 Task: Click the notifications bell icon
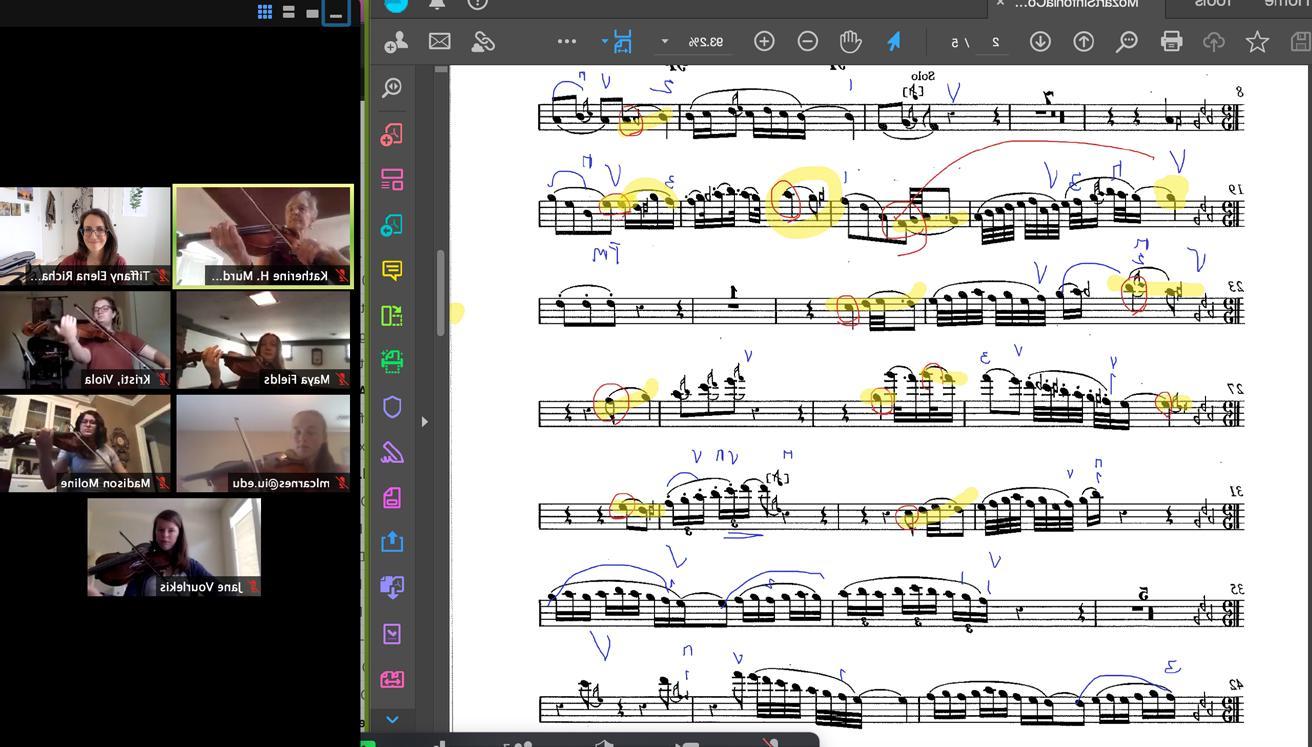(x=437, y=4)
